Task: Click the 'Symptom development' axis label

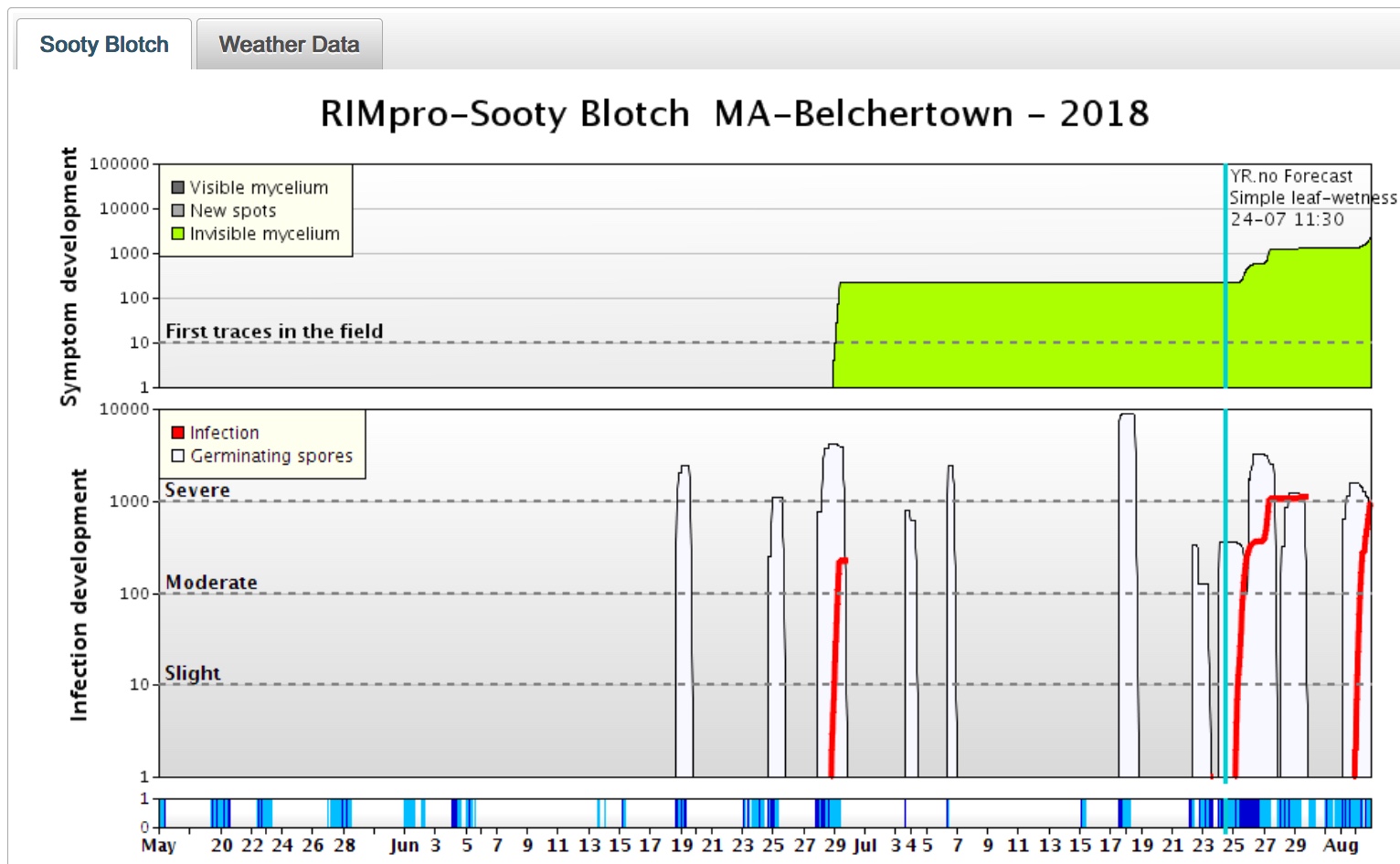Action: click(x=69, y=276)
